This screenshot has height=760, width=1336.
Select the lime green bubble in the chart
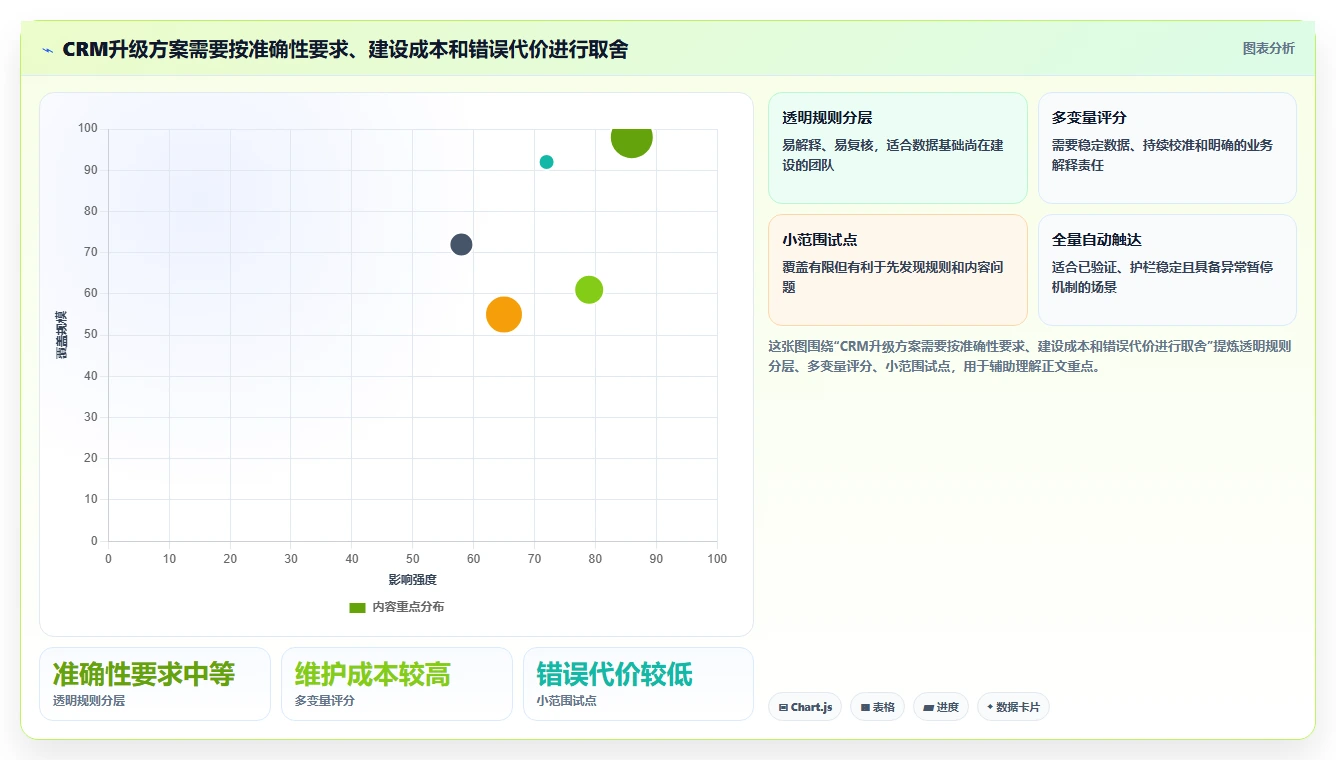[589, 290]
